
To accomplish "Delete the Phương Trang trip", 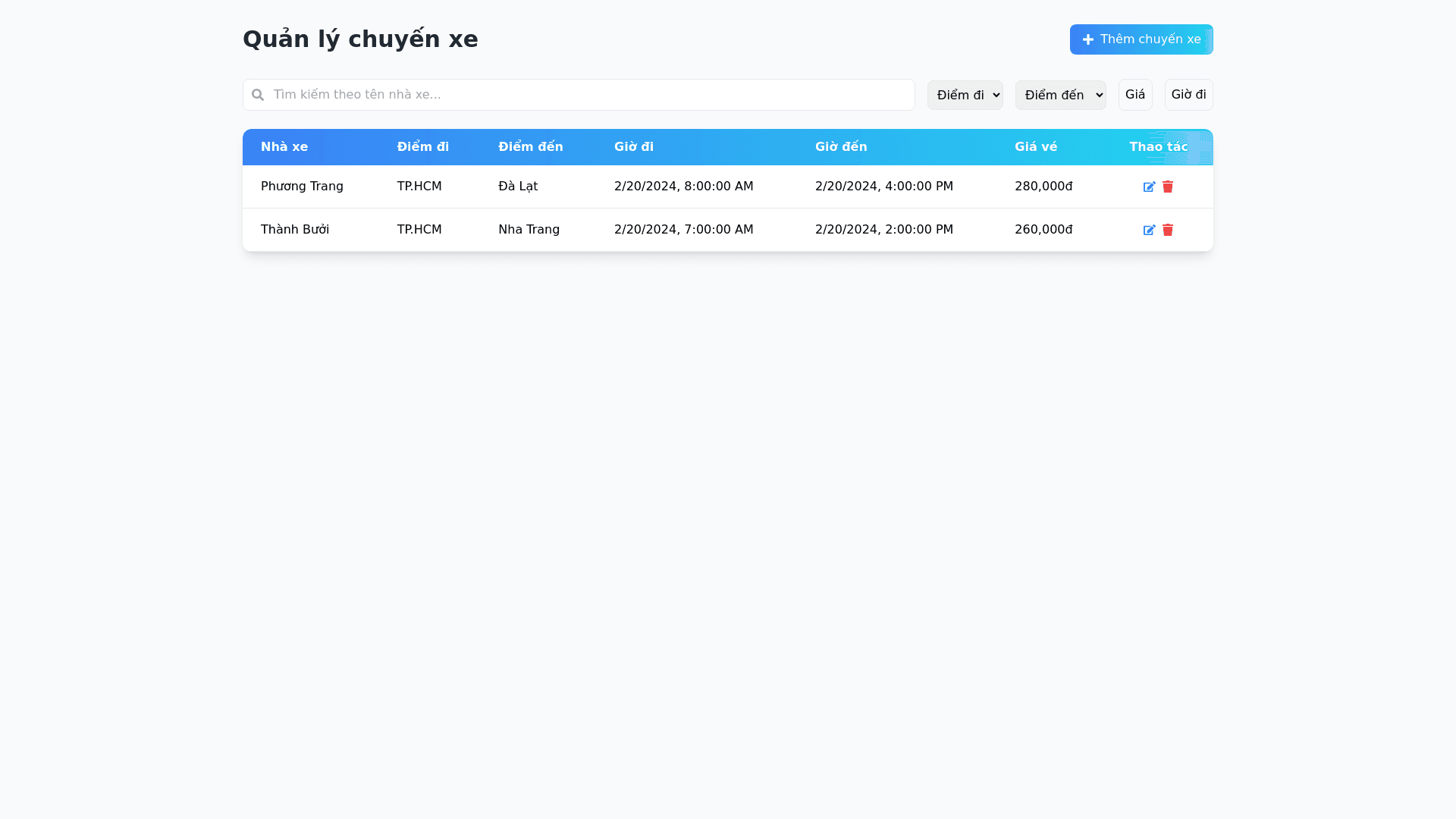I will pos(1168,187).
